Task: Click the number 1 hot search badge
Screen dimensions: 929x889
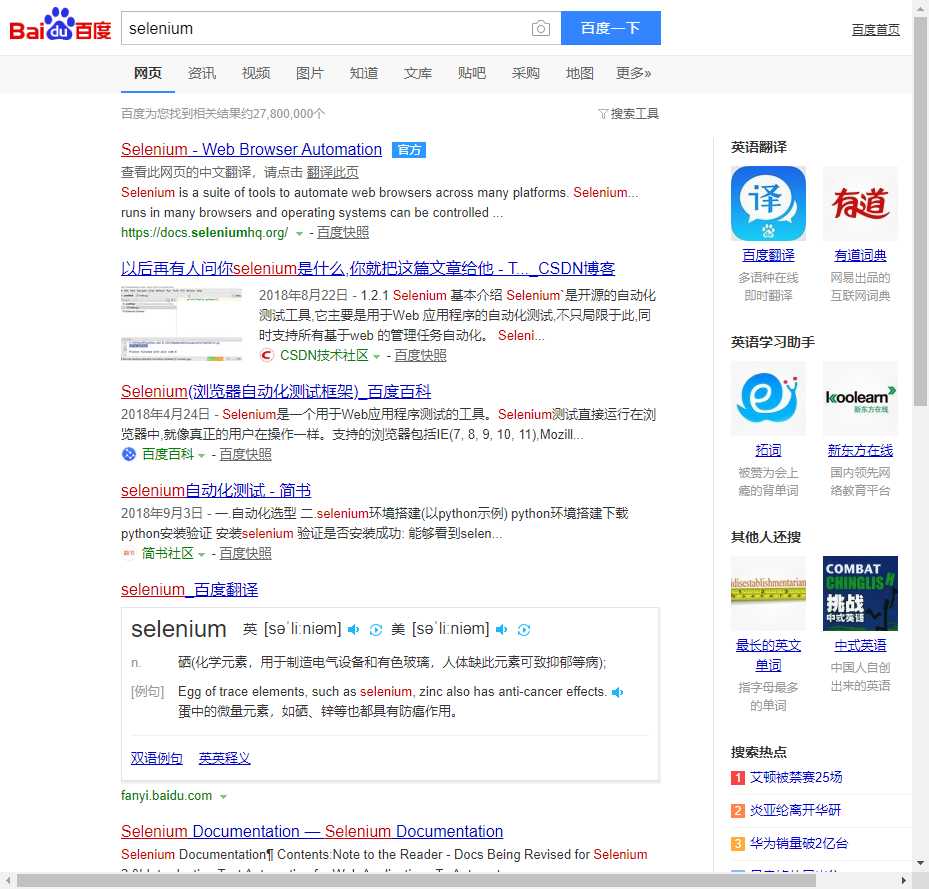Action: tap(738, 777)
